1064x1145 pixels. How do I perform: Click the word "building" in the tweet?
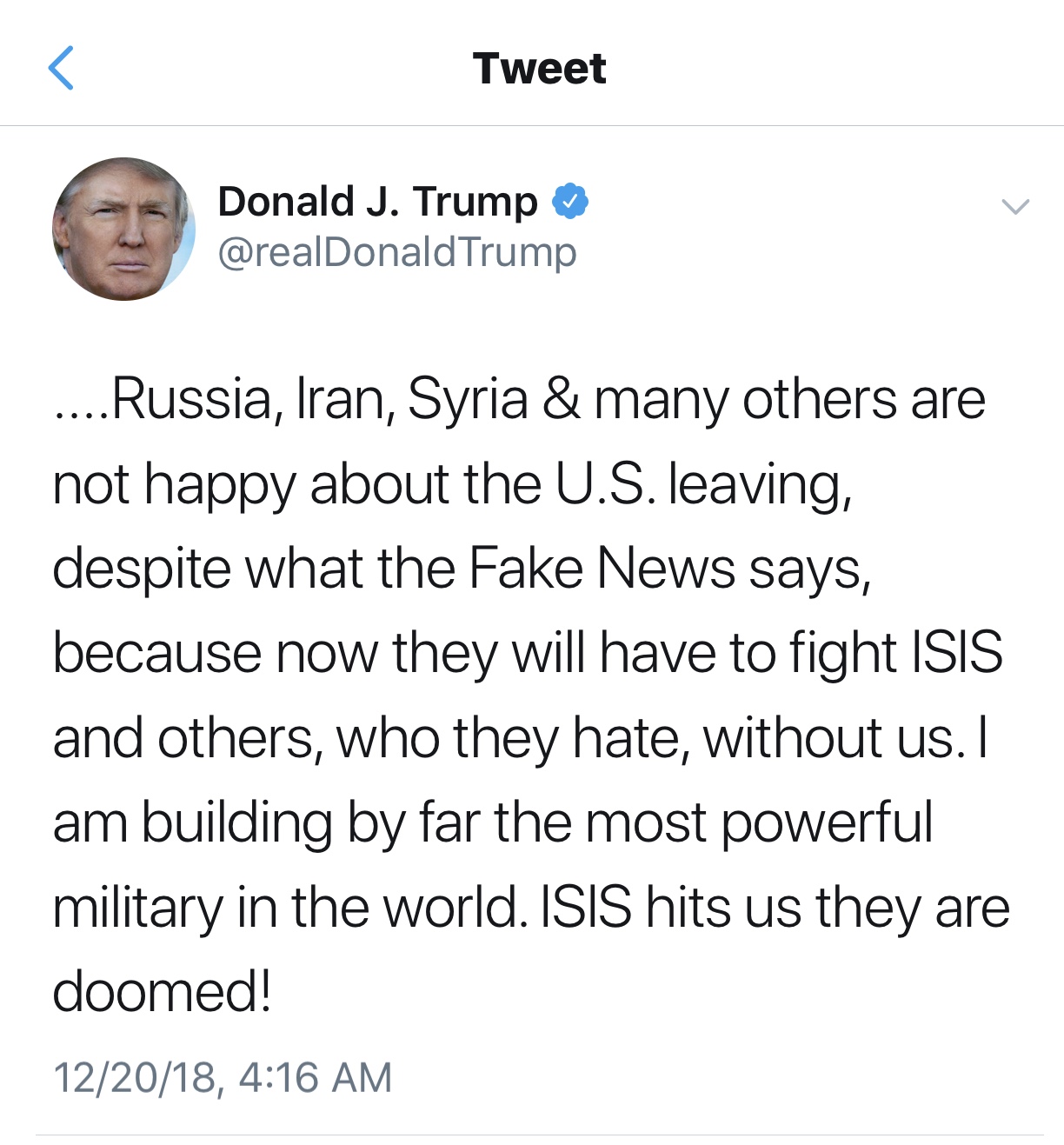point(236,822)
